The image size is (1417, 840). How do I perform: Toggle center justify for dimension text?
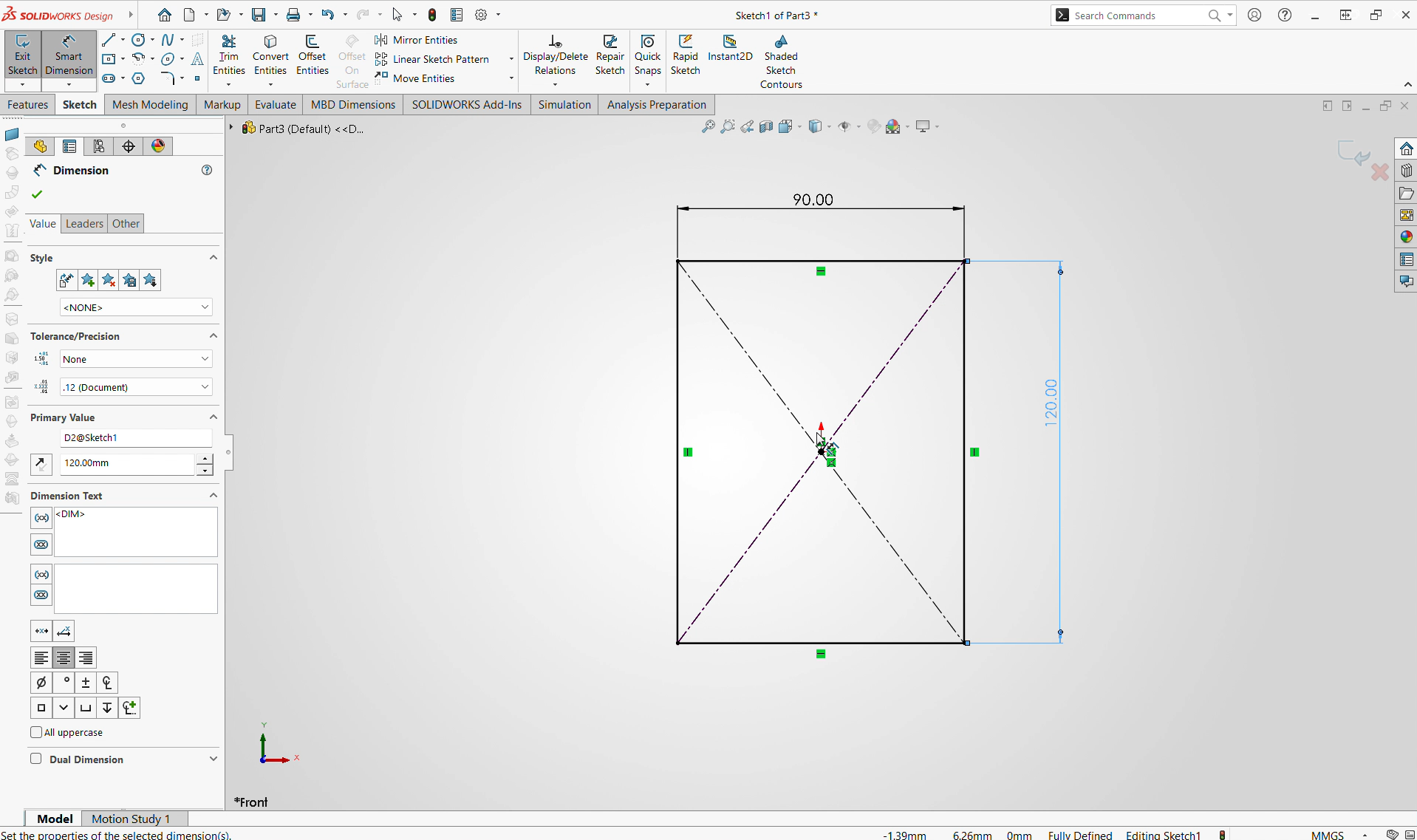(x=64, y=658)
